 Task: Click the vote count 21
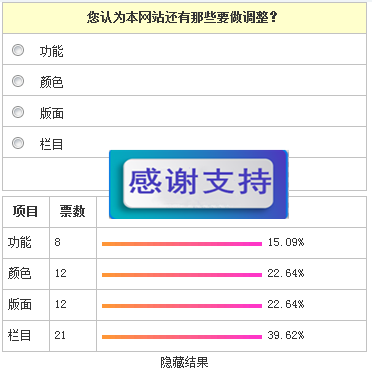[60, 335]
